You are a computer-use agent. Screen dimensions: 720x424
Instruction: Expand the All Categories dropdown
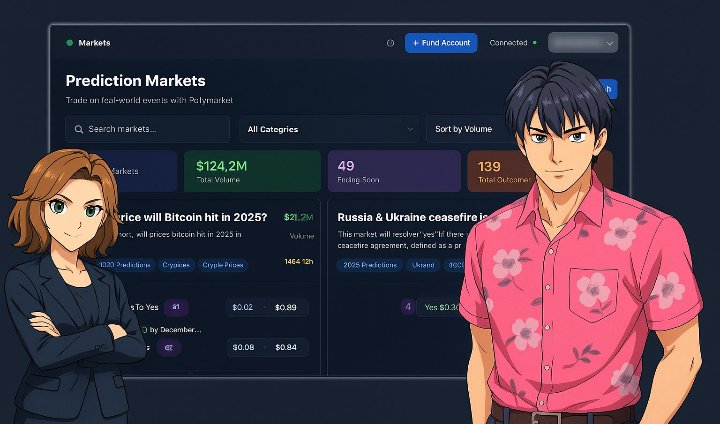(x=329, y=129)
